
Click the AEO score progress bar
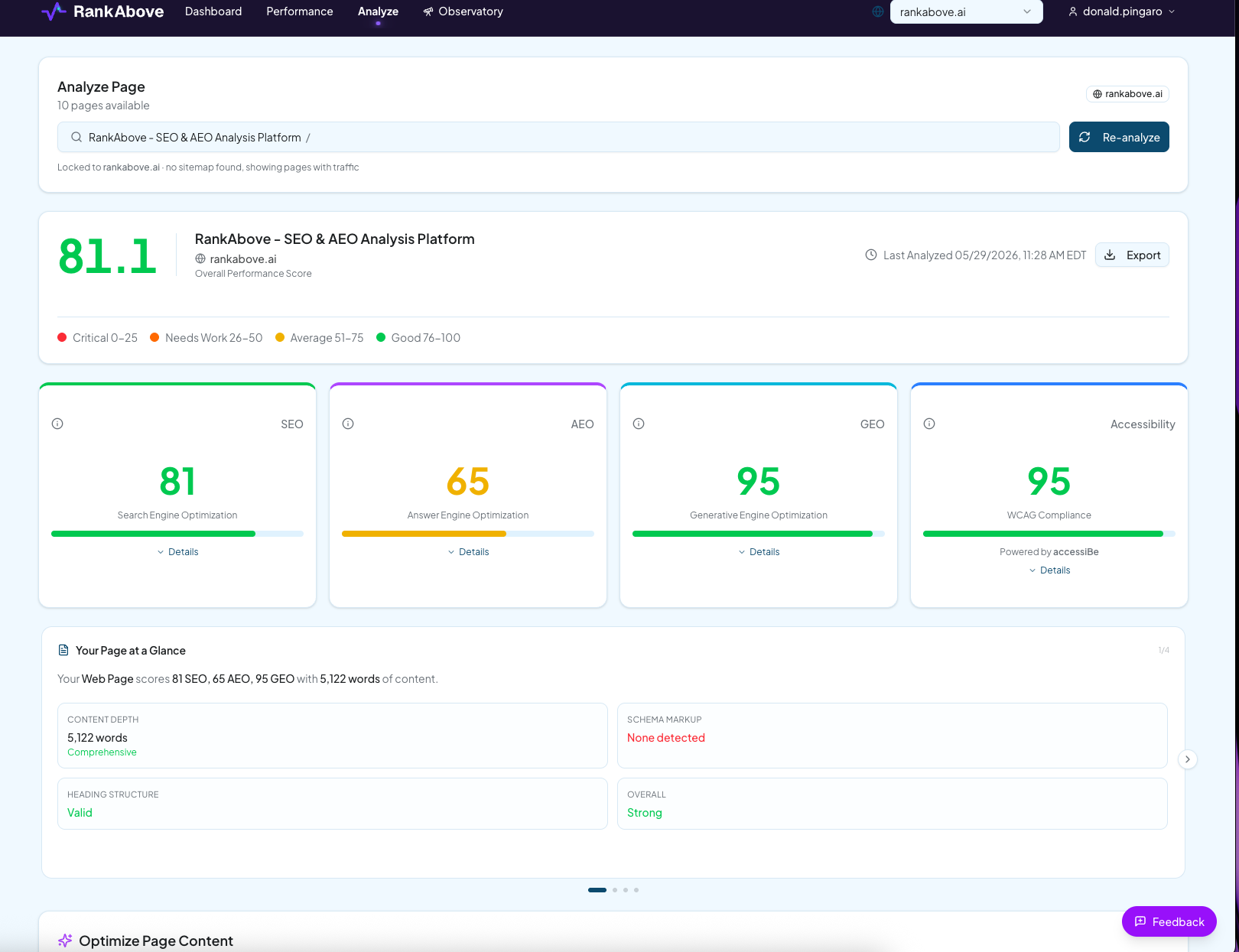coord(468,534)
